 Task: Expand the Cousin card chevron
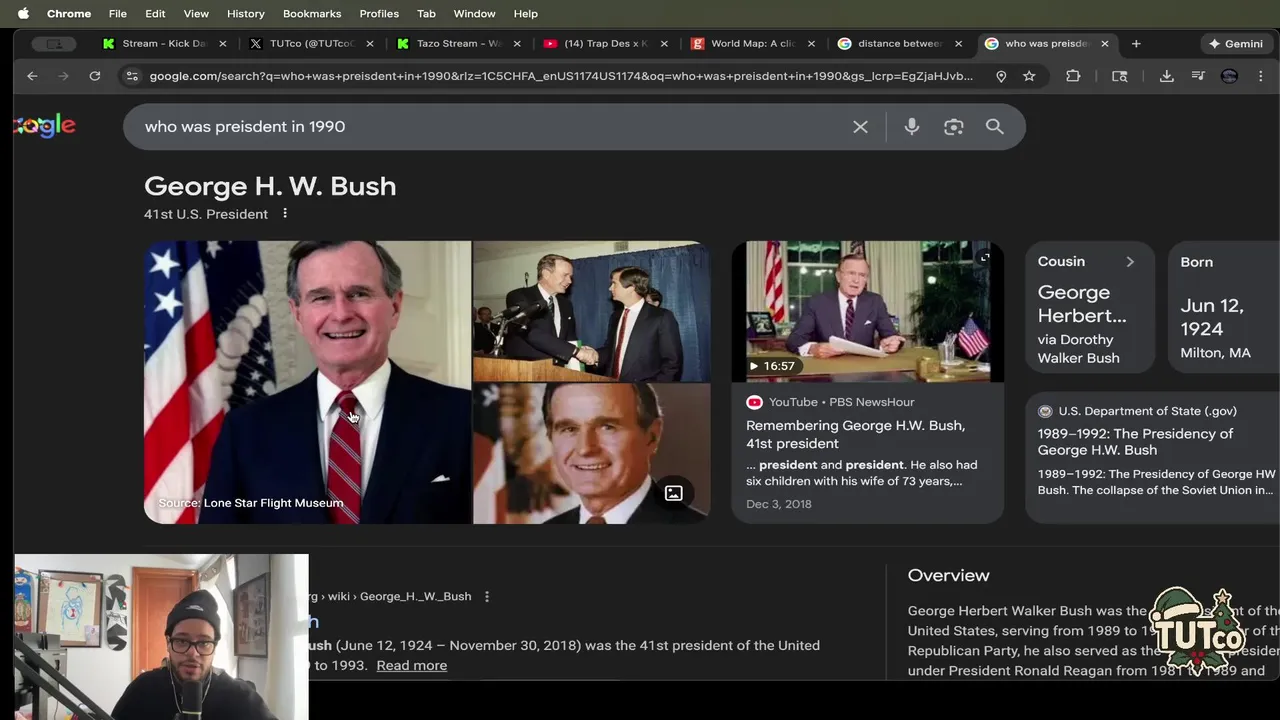(1130, 262)
